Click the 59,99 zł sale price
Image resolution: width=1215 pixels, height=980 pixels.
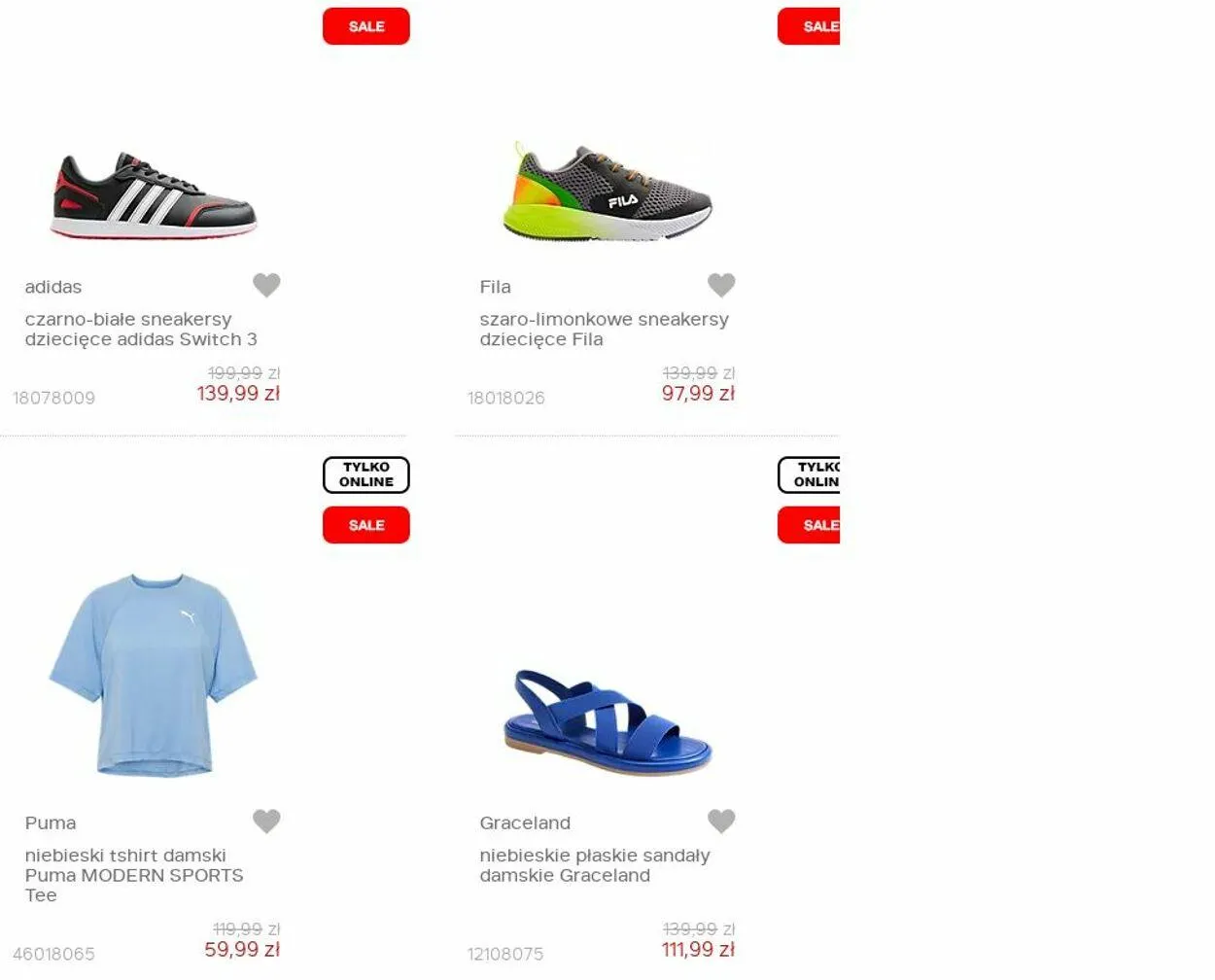242,950
